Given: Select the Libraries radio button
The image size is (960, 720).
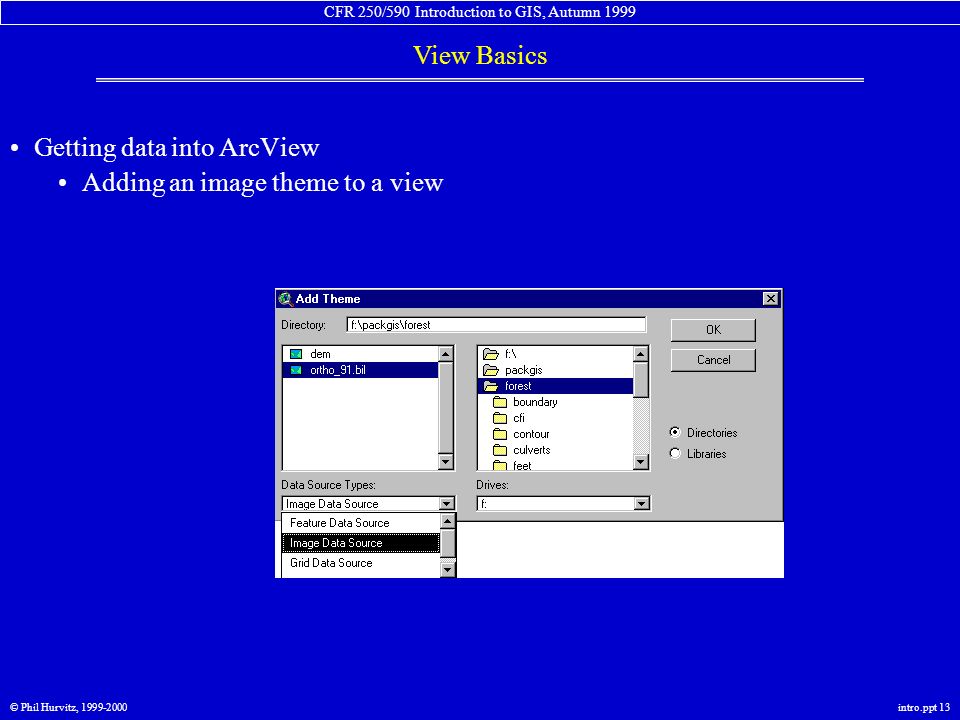Looking at the screenshot, I should click(x=675, y=453).
